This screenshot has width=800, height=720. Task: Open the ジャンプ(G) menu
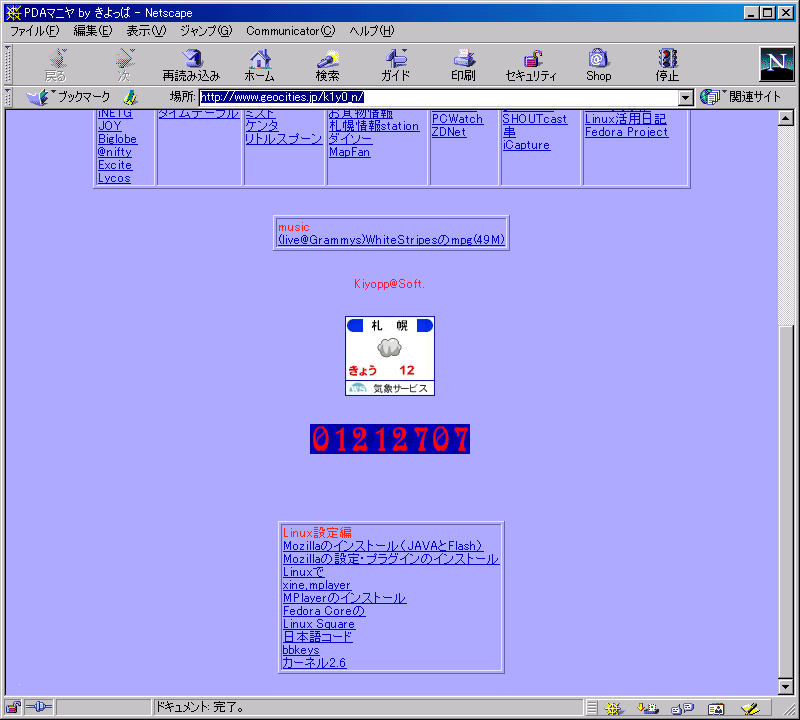206,31
